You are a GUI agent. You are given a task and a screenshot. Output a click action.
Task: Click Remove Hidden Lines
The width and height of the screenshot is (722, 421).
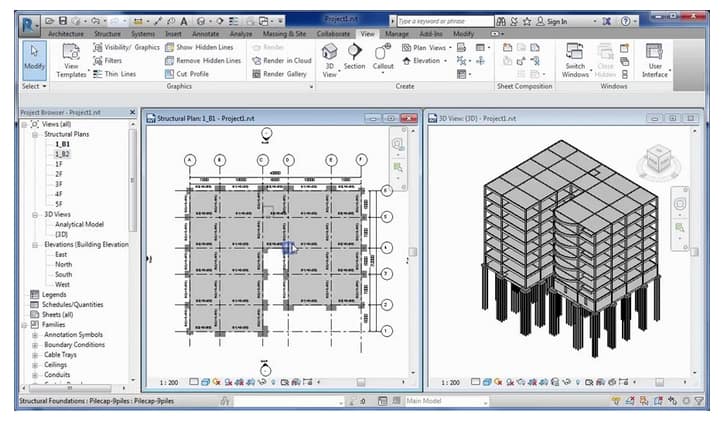click(x=203, y=61)
